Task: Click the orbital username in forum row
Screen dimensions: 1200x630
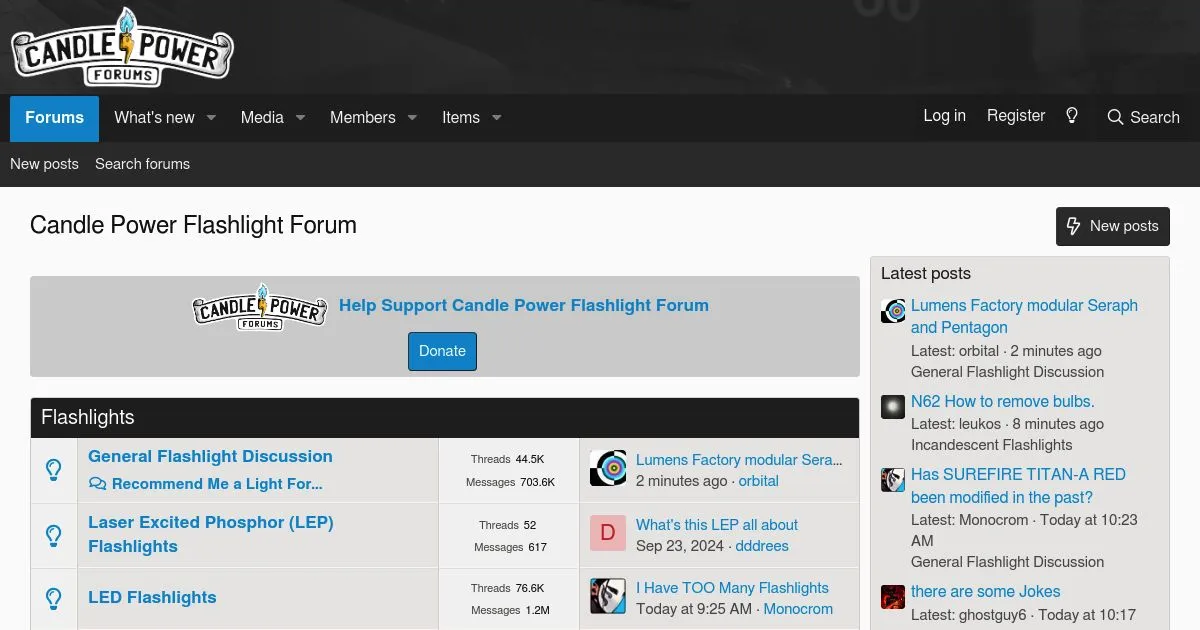Action: [758, 481]
